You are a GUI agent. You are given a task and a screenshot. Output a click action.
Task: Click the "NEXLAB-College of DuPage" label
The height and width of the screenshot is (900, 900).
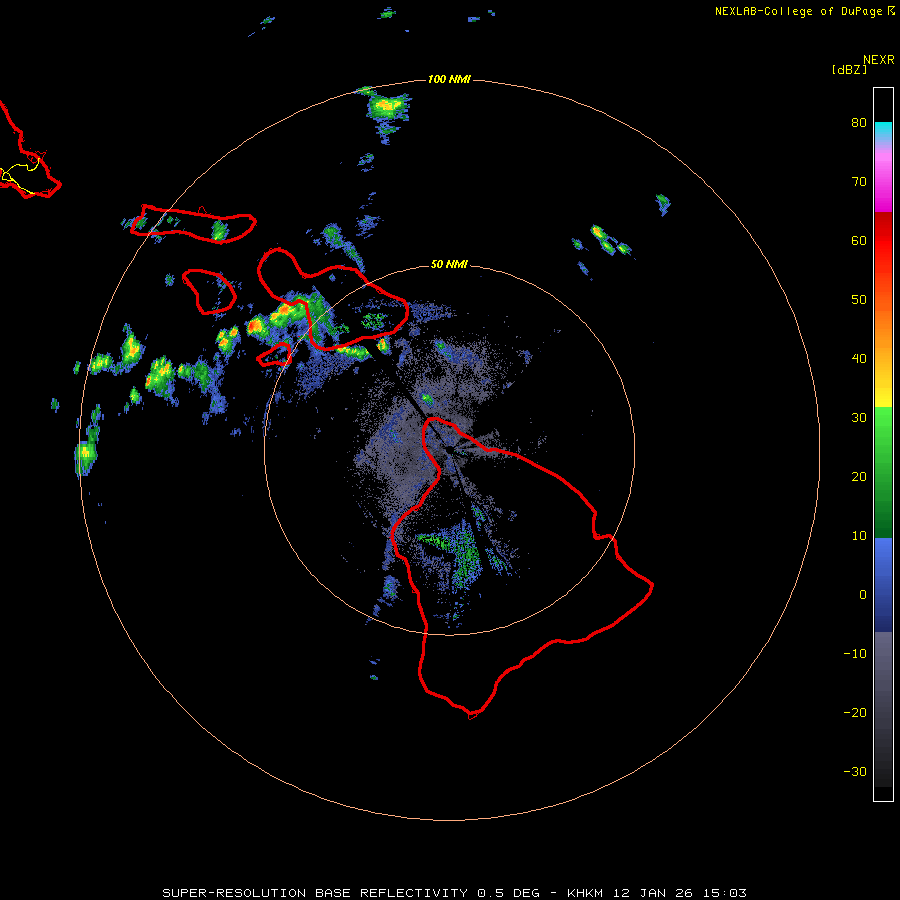tap(798, 11)
